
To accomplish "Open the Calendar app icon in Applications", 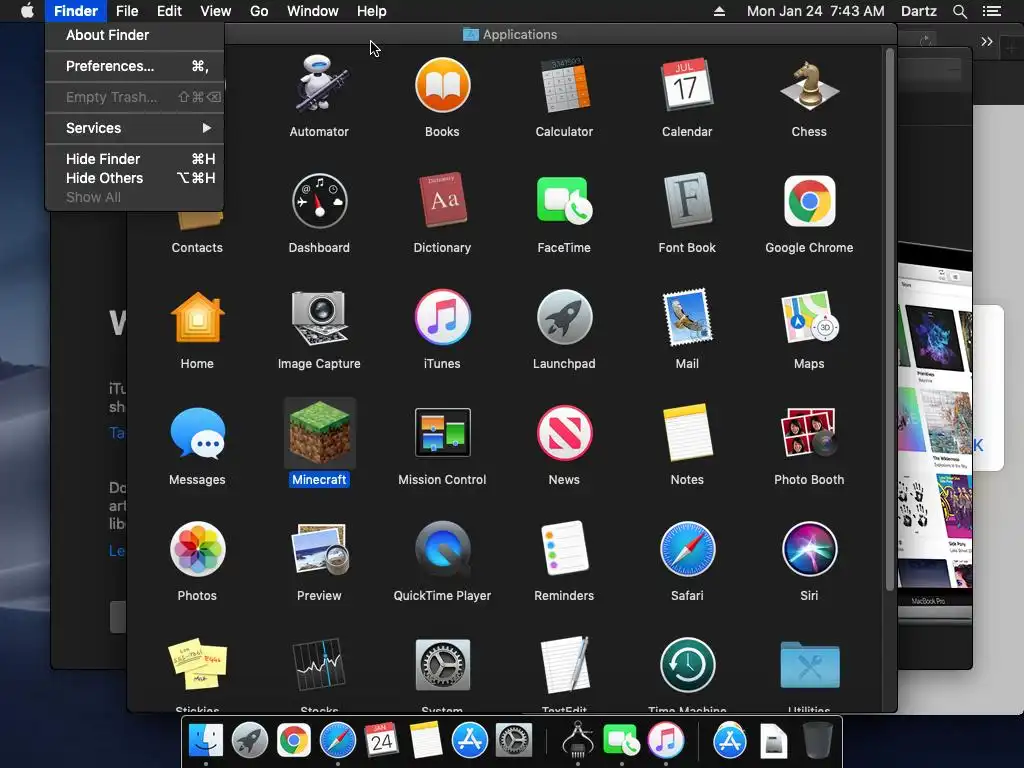I will coord(686,85).
